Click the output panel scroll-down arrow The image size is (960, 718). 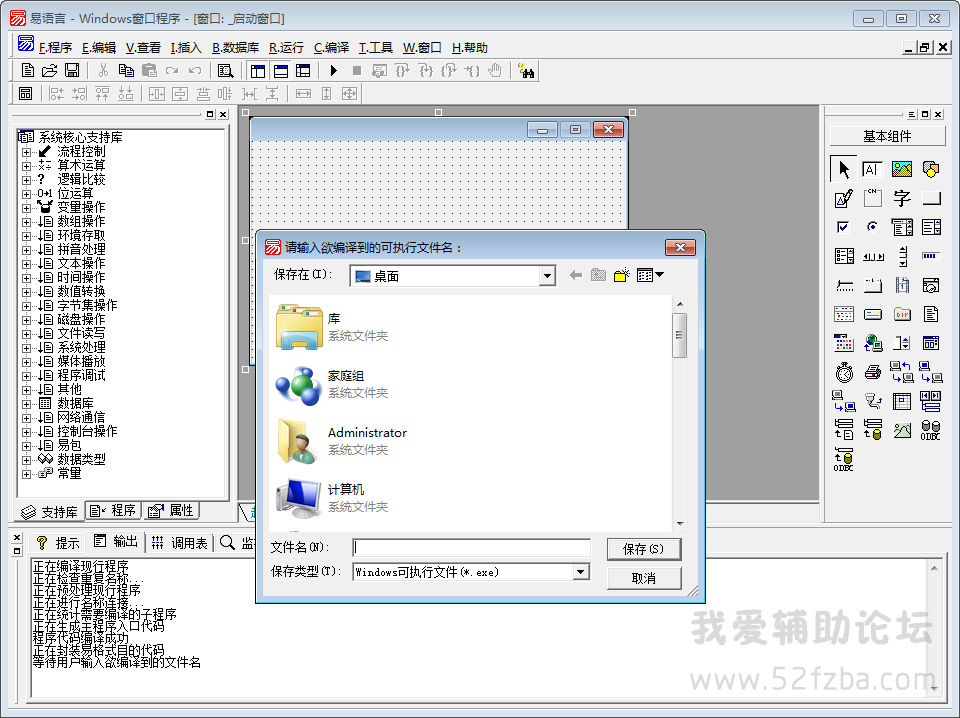(x=934, y=689)
